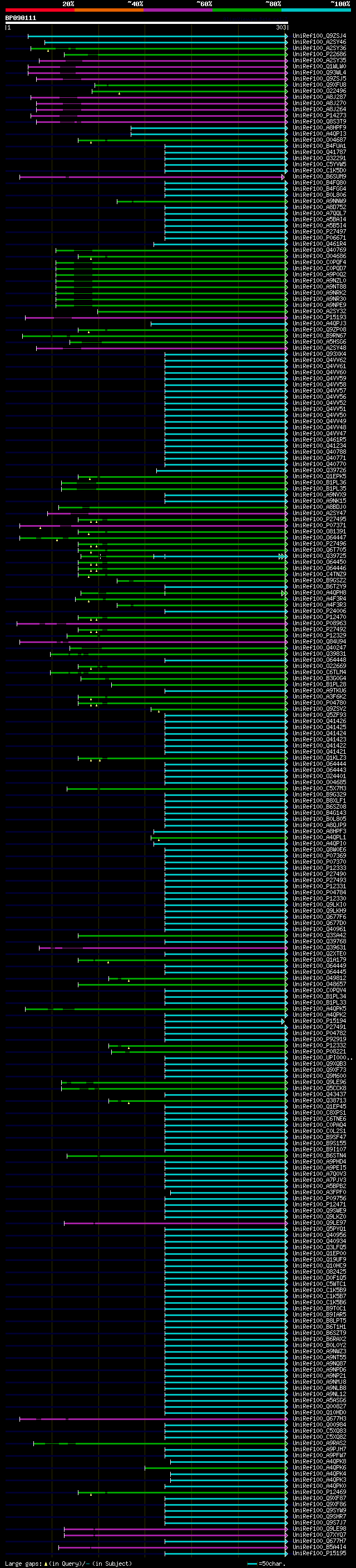Viewport: 356px width, 1568px height.
Task: Select the label UniRef100_Q9LKI0
Action: pos(319,904)
